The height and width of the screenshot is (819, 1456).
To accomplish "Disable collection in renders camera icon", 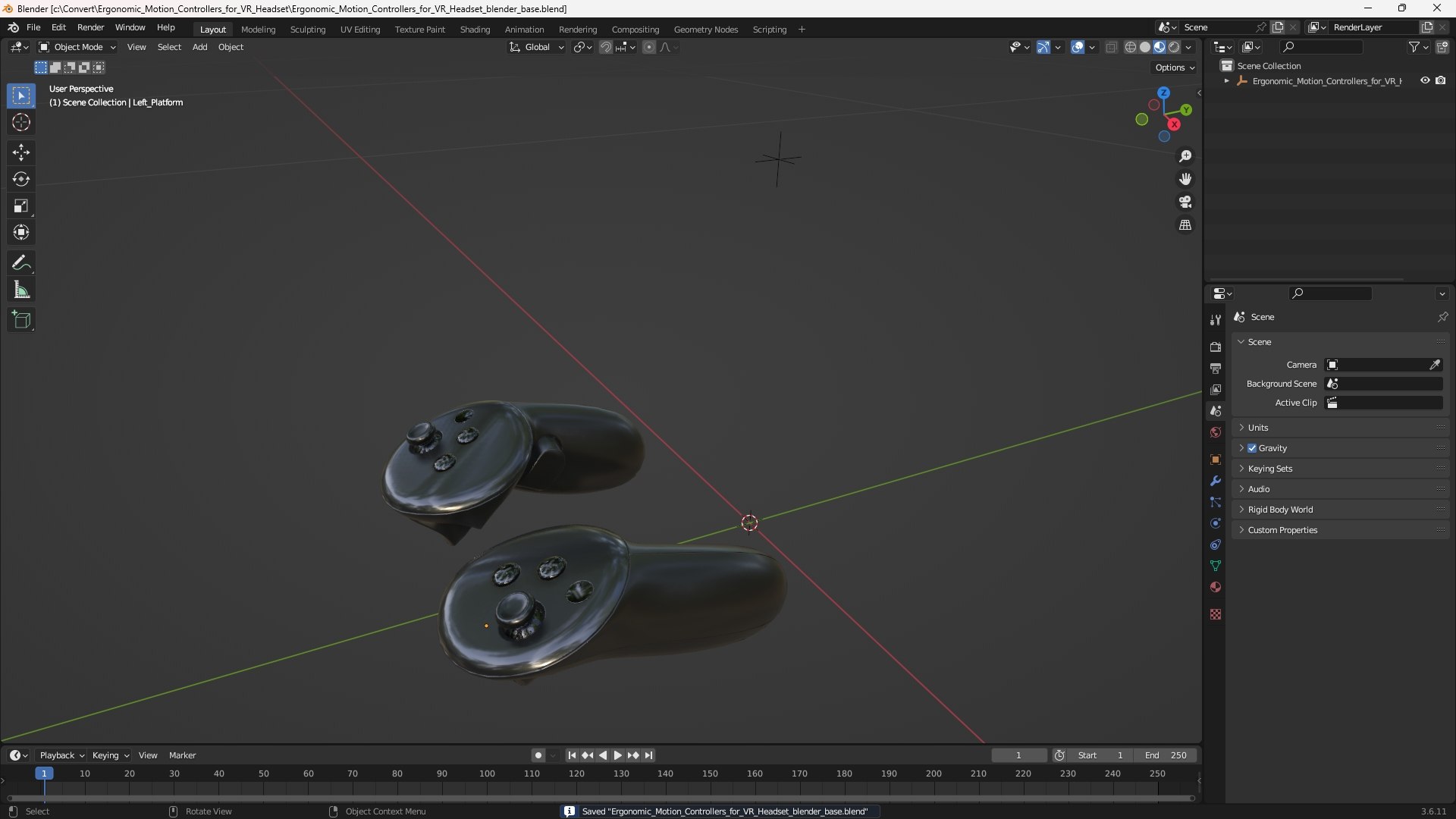I will coord(1440,80).
